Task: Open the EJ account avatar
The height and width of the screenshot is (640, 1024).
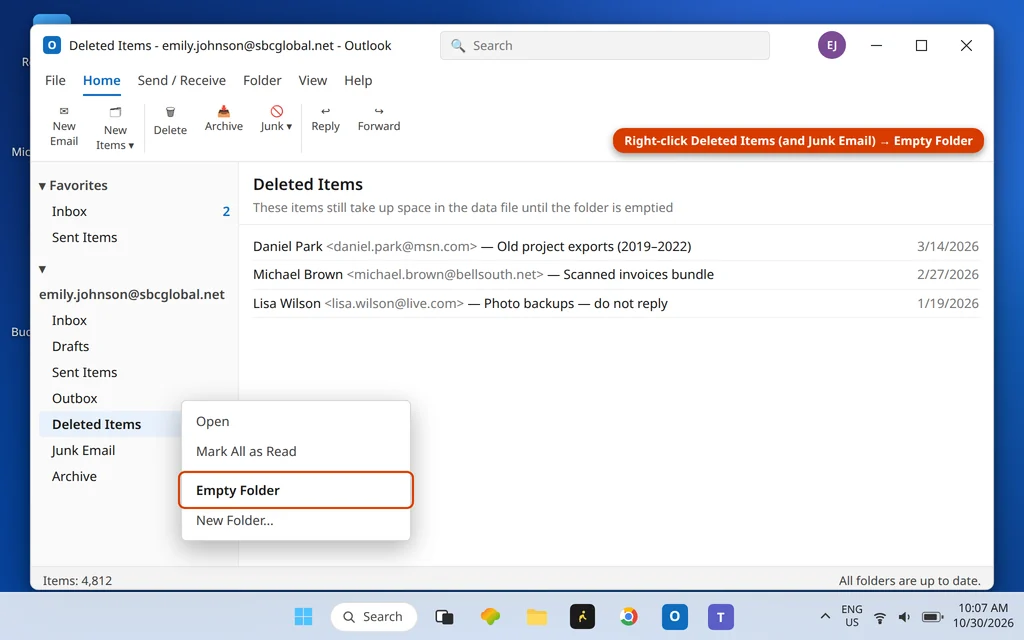Action: [x=831, y=45]
